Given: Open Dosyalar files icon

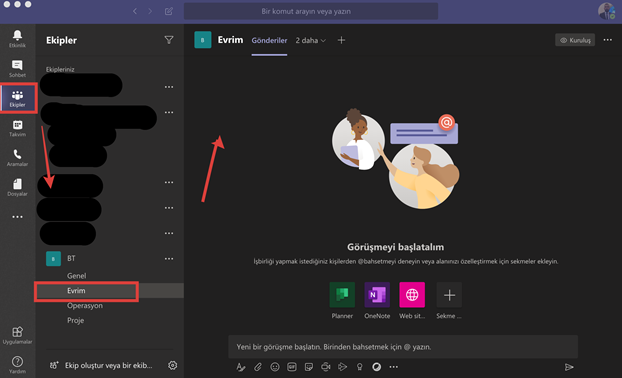Looking at the screenshot, I should tap(17, 187).
